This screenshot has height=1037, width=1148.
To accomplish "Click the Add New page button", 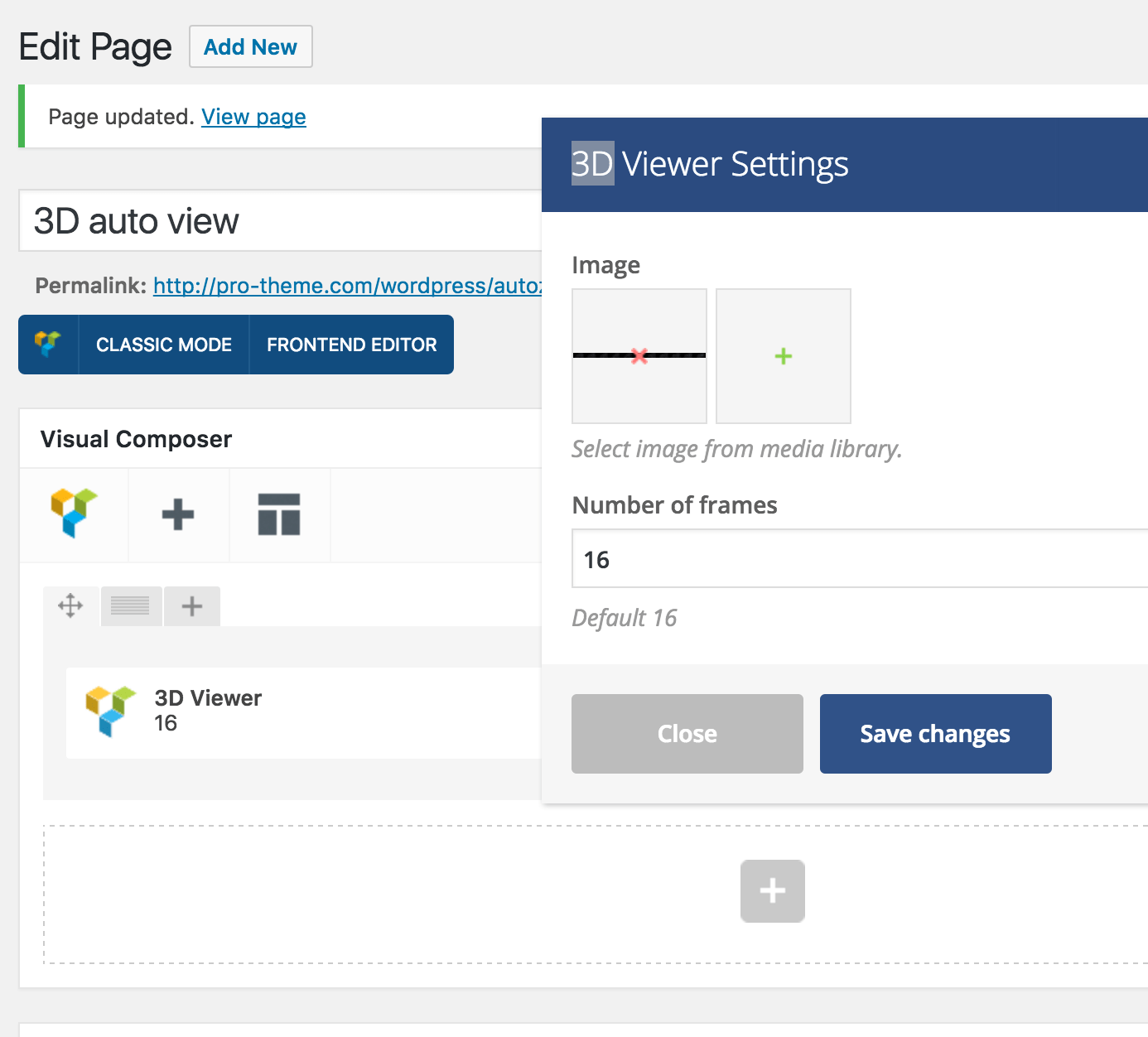I will 251,46.
